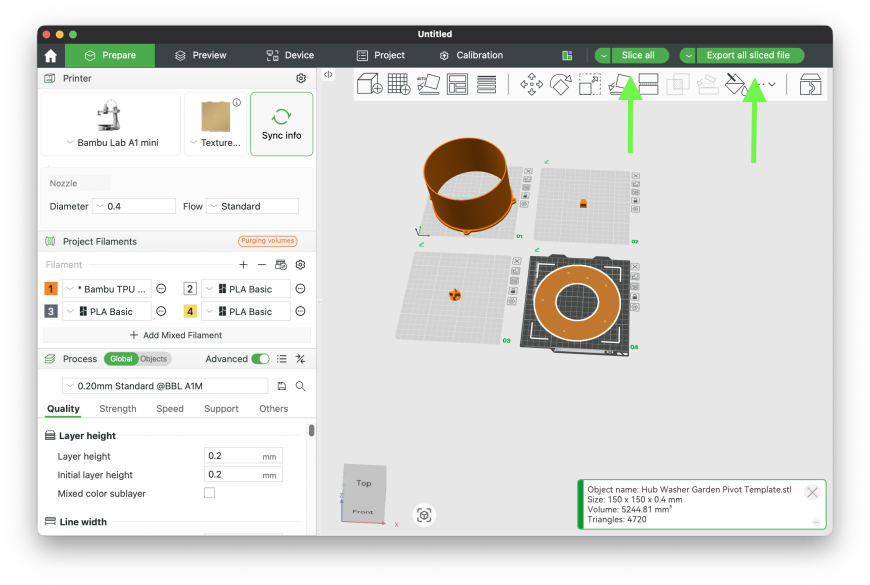Click the Slice all button
This screenshot has height=585, width=870.
point(638,56)
